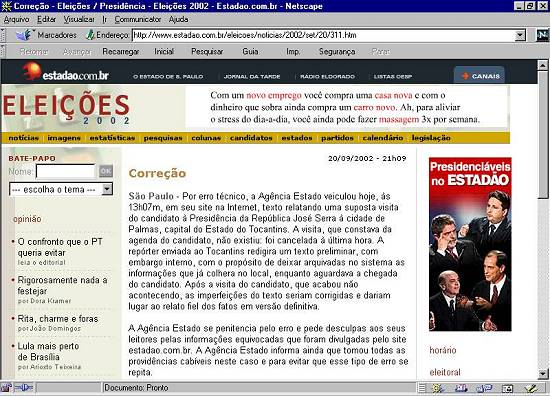Open the Communicator menu
550x396 pixels.
(x=138, y=20)
